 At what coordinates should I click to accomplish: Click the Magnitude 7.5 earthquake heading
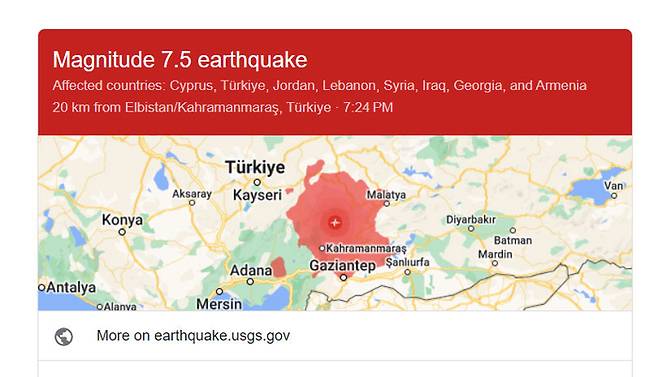(x=180, y=60)
